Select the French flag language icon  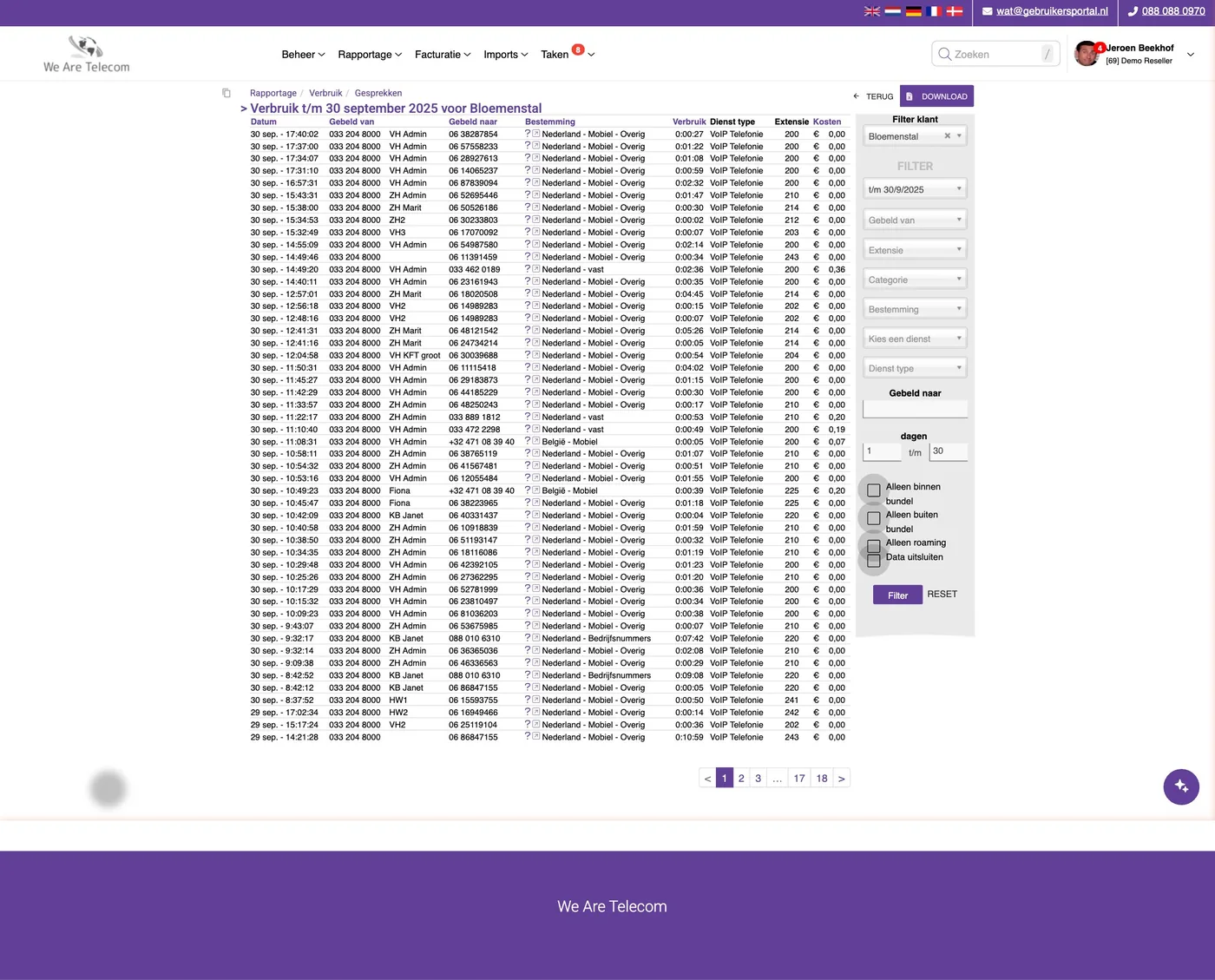click(x=934, y=11)
